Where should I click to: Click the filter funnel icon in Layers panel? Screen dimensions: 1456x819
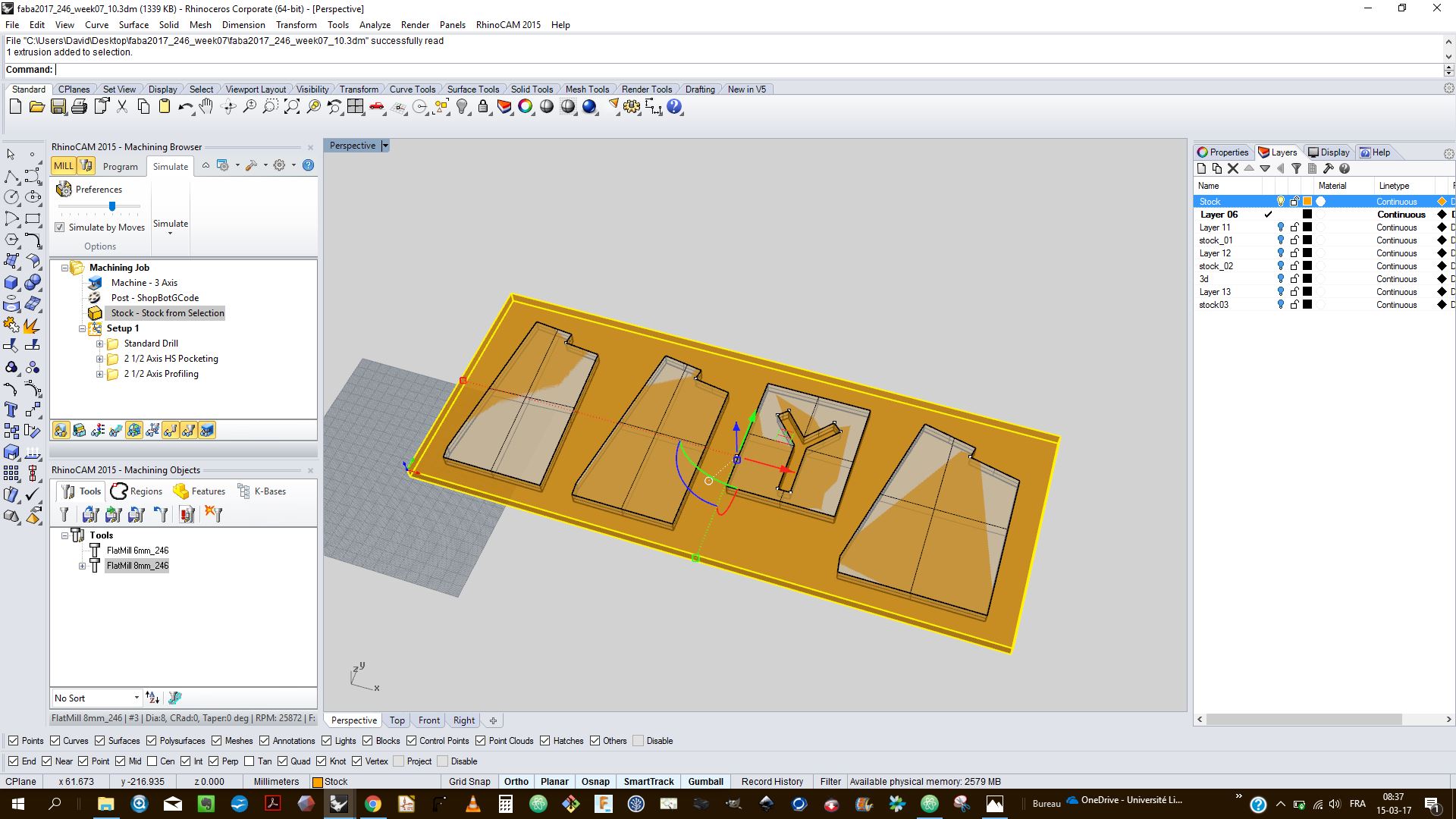coord(1296,168)
